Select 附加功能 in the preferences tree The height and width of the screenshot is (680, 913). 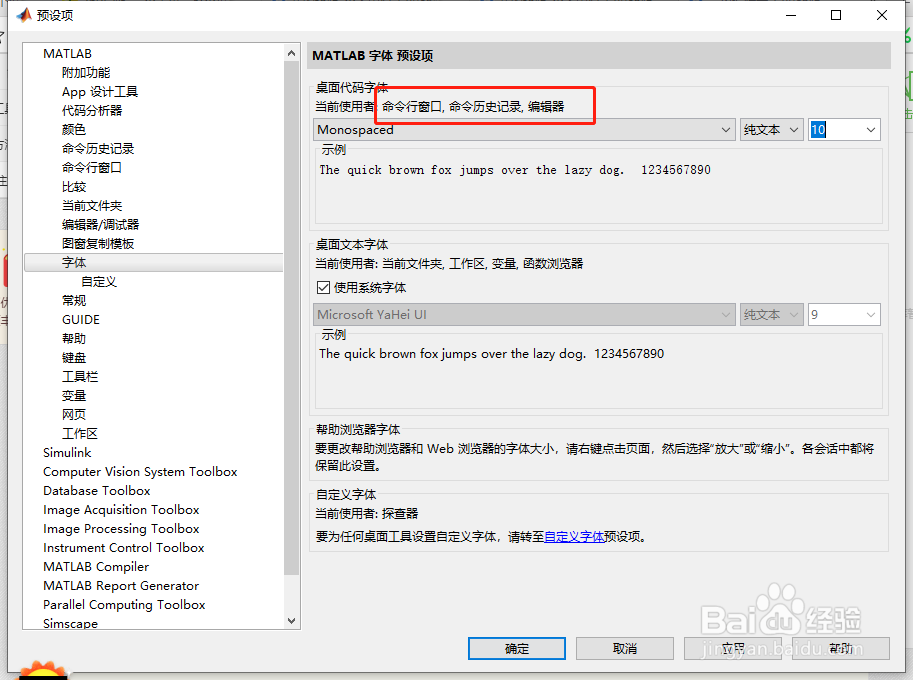tap(86, 73)
